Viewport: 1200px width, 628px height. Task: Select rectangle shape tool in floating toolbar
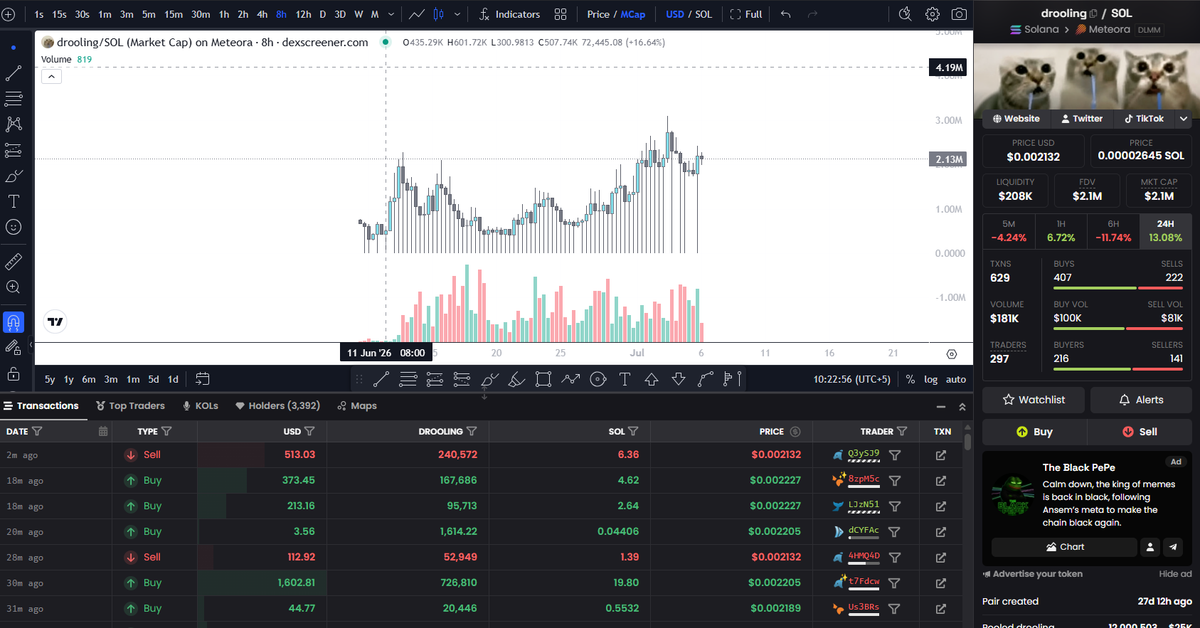point(543,379)
